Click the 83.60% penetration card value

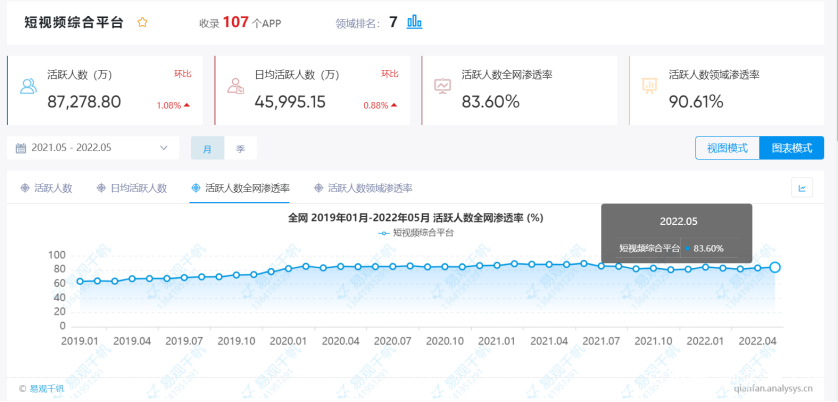[x=491, y=102]
